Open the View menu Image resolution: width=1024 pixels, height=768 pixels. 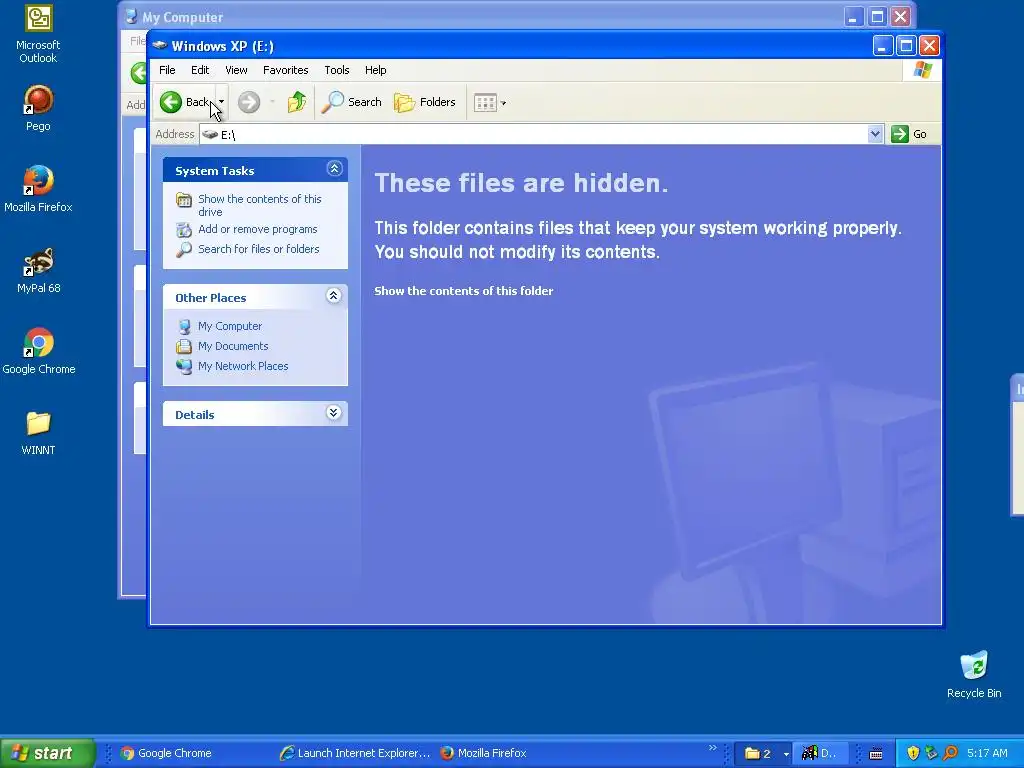pyautogui.click(x=236, y=70)
